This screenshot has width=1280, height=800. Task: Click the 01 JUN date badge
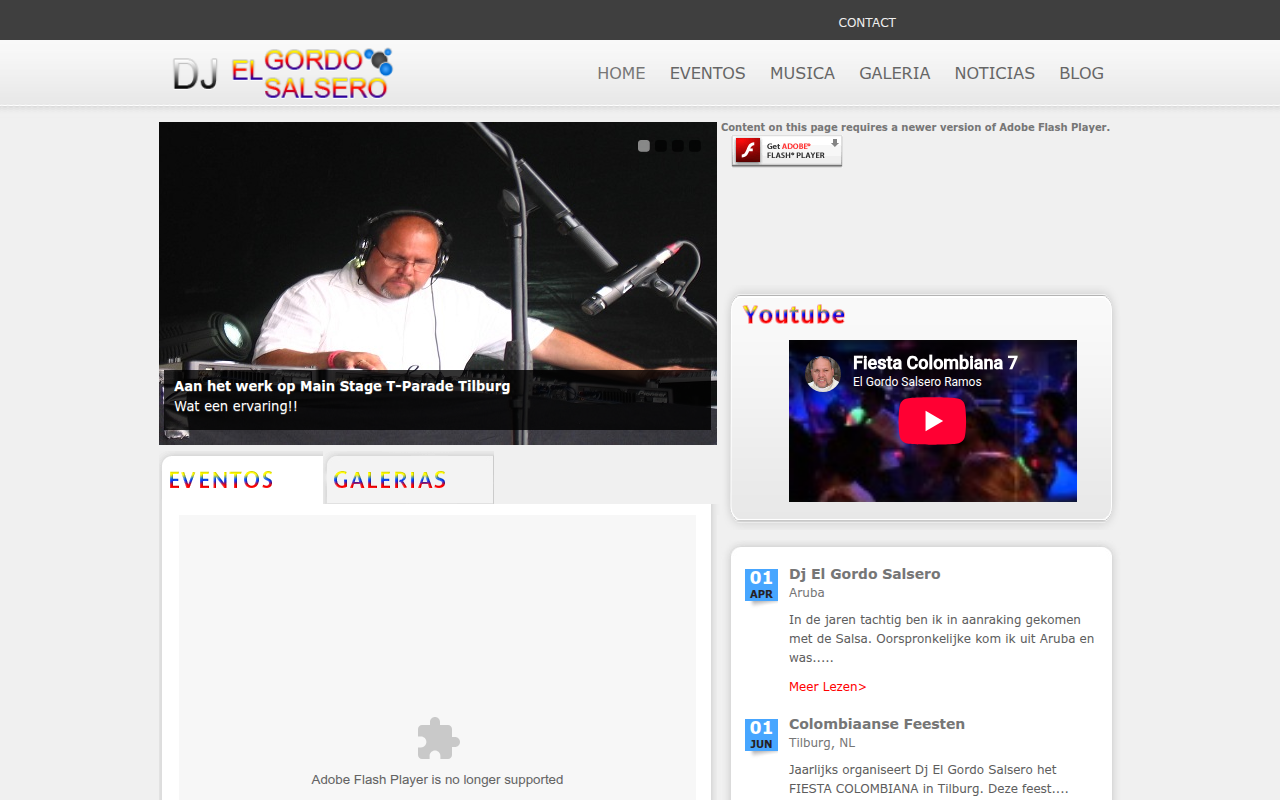pyautogui.click(x=761, y=735)
